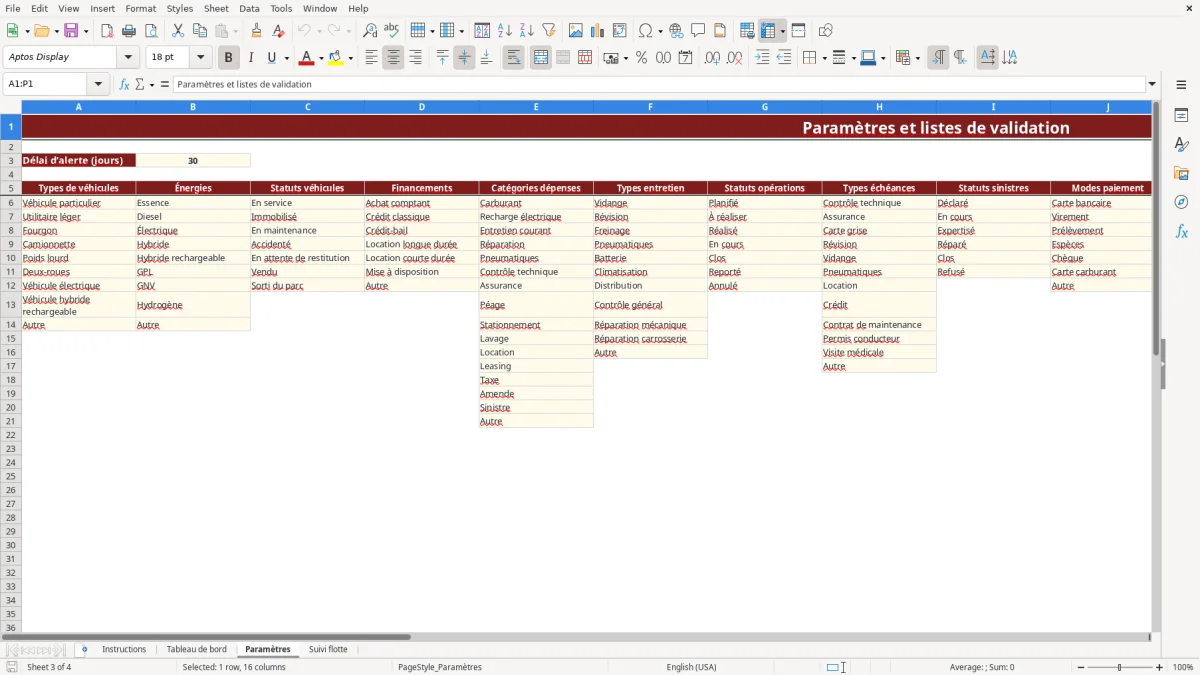
Task: Open the Font Name dropdown
Action: click(x=128, y=58)
